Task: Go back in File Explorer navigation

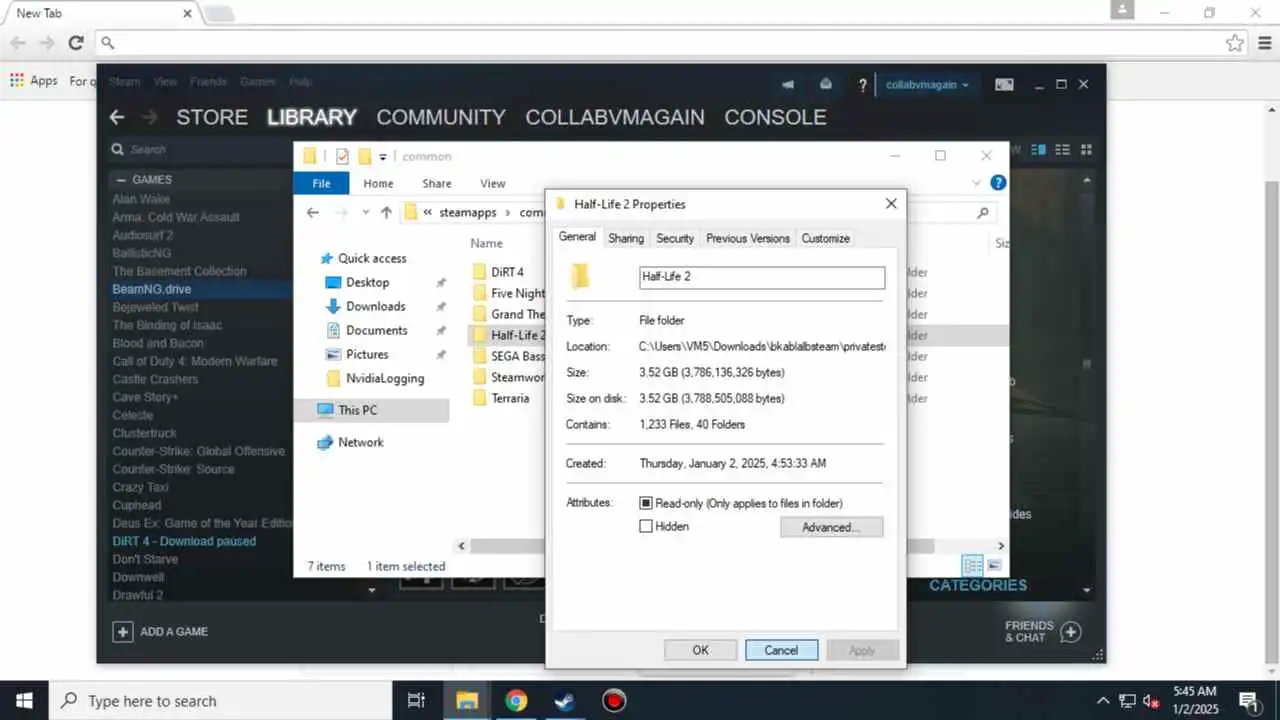Action: [313, 212]
